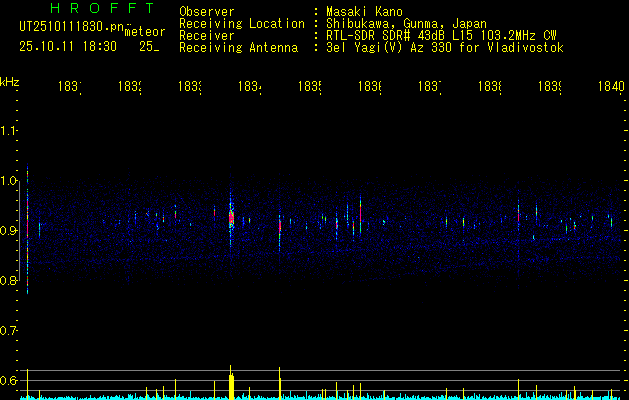The image size is (629, 400).
Task: Click the 0.8 frequency axis label
Action: 9,281
